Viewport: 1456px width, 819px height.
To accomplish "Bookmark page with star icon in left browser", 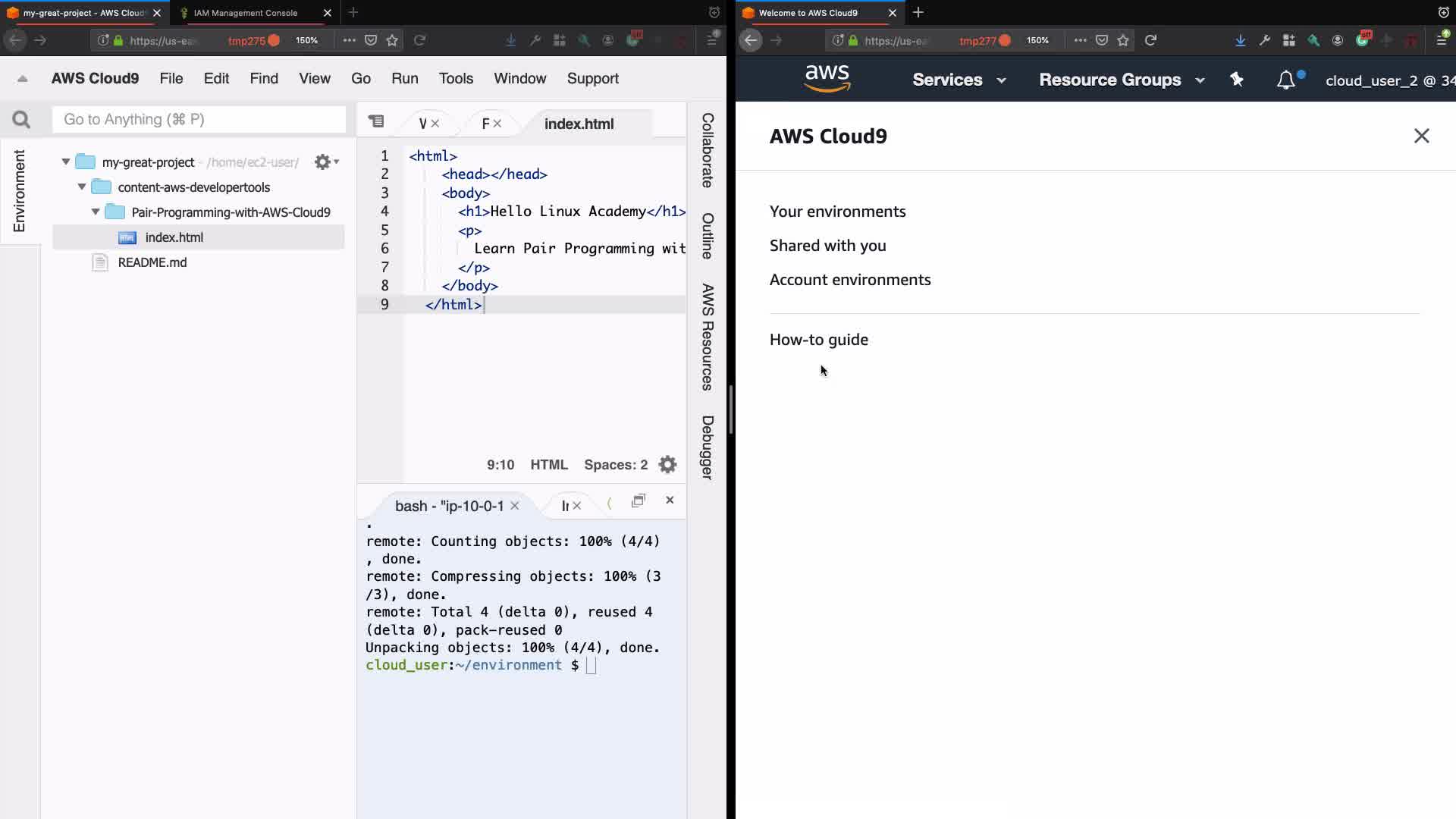I will pyautogui.click(x=392, y=40).
